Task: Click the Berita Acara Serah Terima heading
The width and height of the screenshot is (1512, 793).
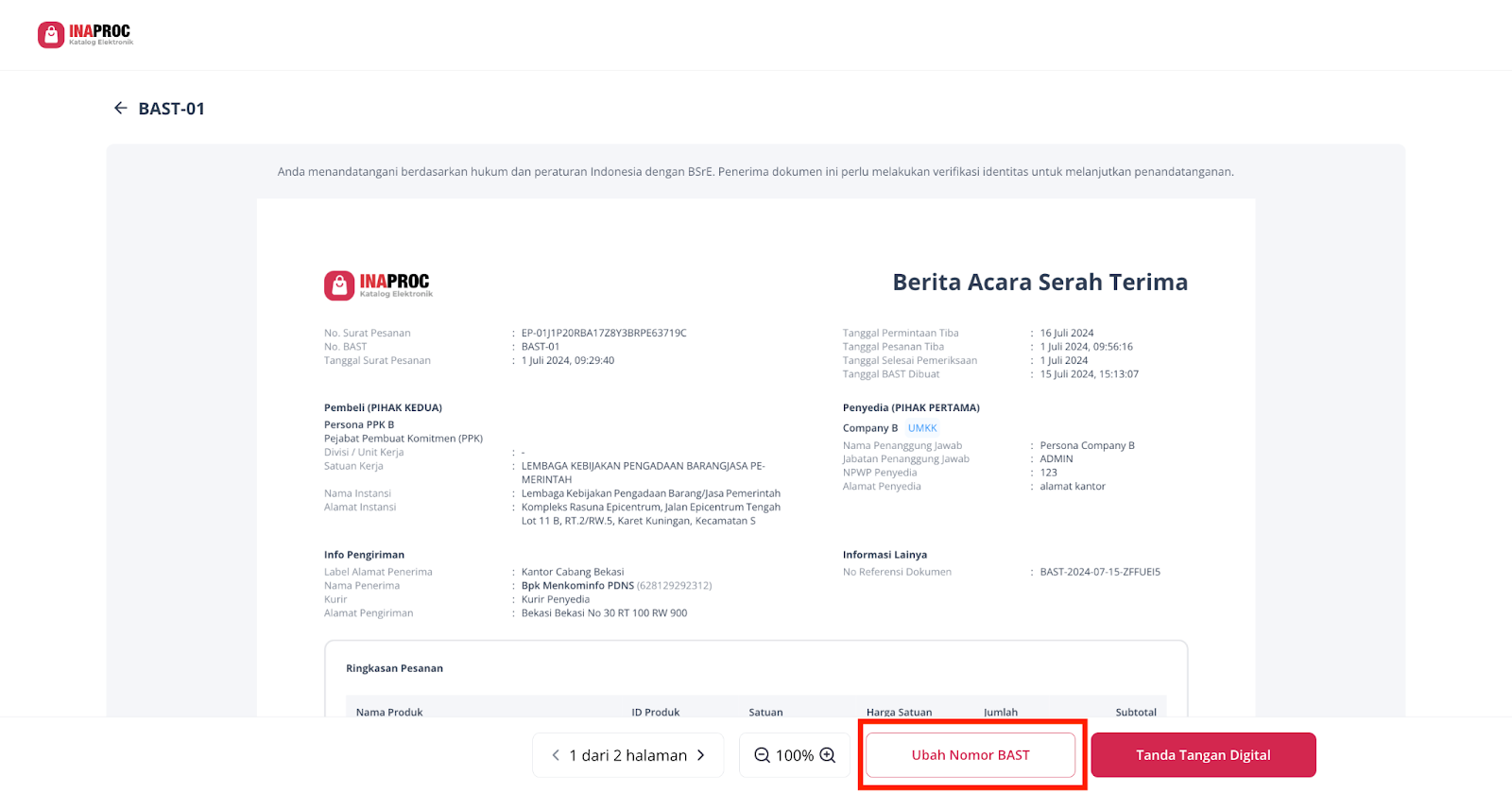Action: point(1039,283)
